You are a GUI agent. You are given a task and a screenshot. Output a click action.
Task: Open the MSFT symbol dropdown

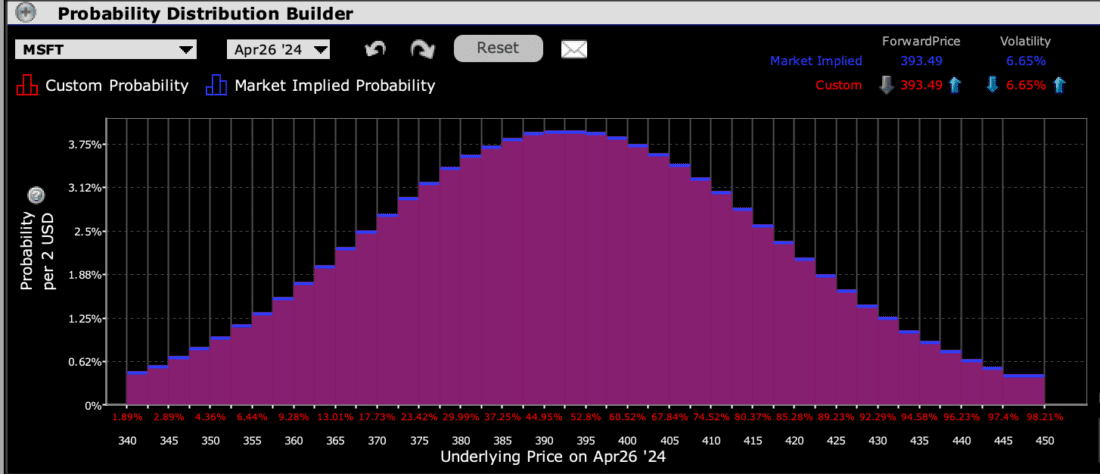click(x=106, y=50)
